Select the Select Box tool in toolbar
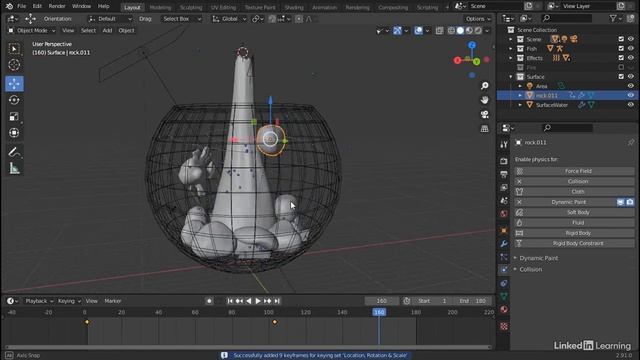The width and height of the screenshot is (640, 360). coord(14,49)
